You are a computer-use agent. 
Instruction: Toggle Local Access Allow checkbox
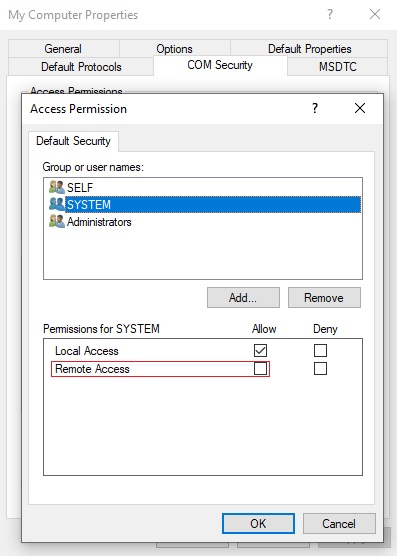260,350
